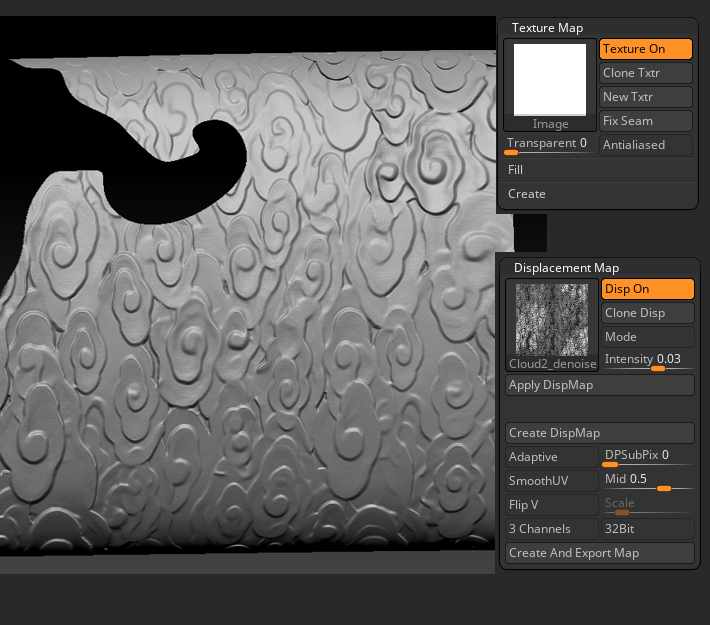Viewport: 710px width, 625px height.
Task: Collapse the Texture Map panel header
Action: click(x=547, y=28)
